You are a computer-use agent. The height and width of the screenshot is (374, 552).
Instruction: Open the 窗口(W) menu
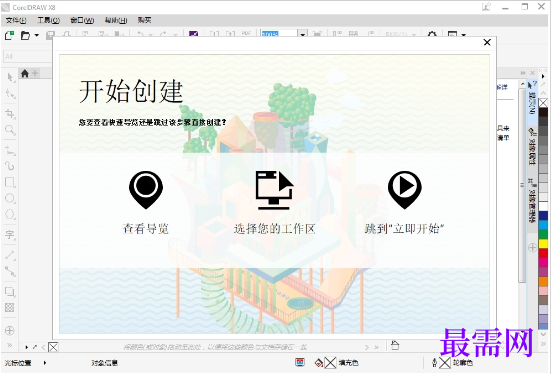(82, 20)
